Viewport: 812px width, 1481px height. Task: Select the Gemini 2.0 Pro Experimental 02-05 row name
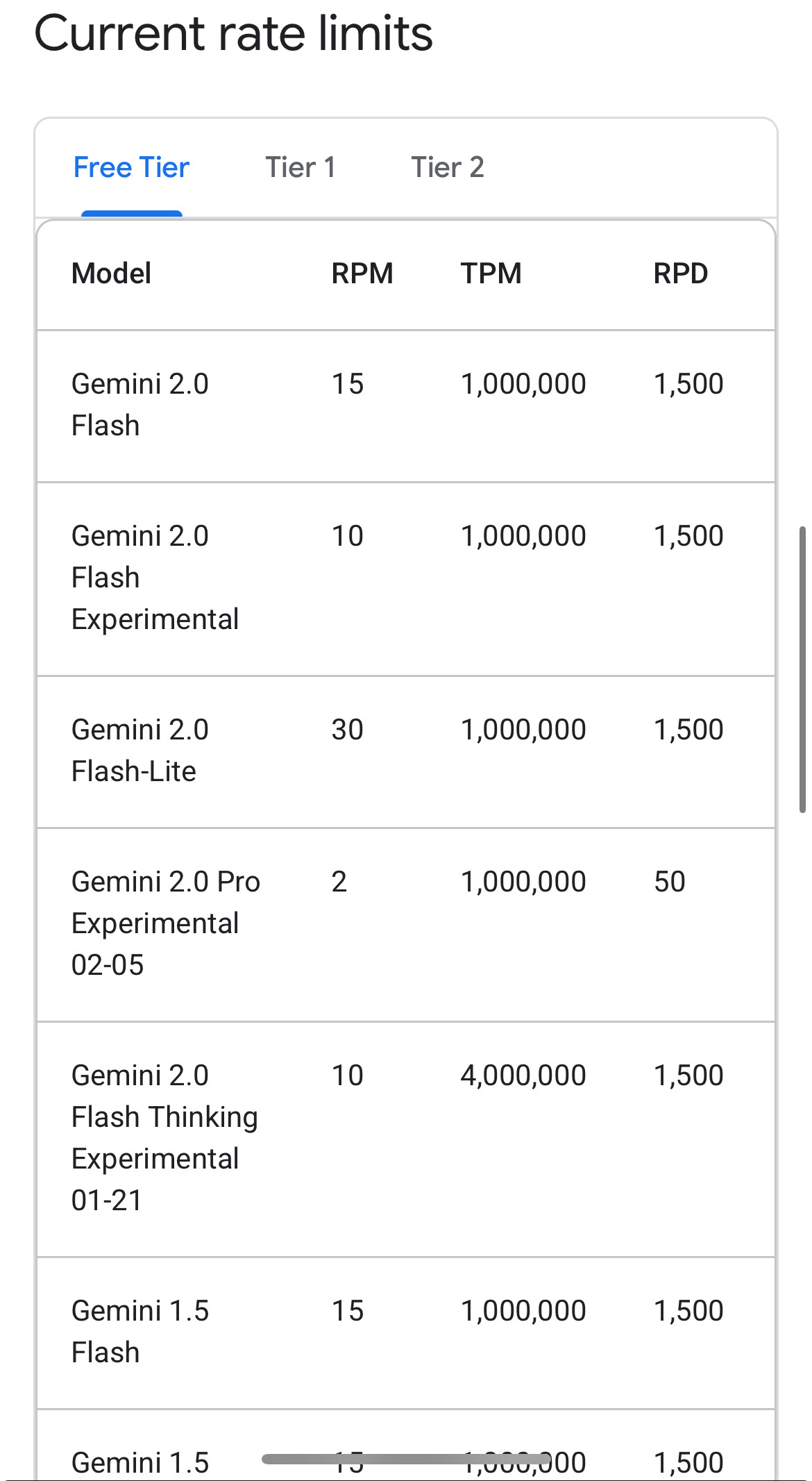click(x=165, y=923)
